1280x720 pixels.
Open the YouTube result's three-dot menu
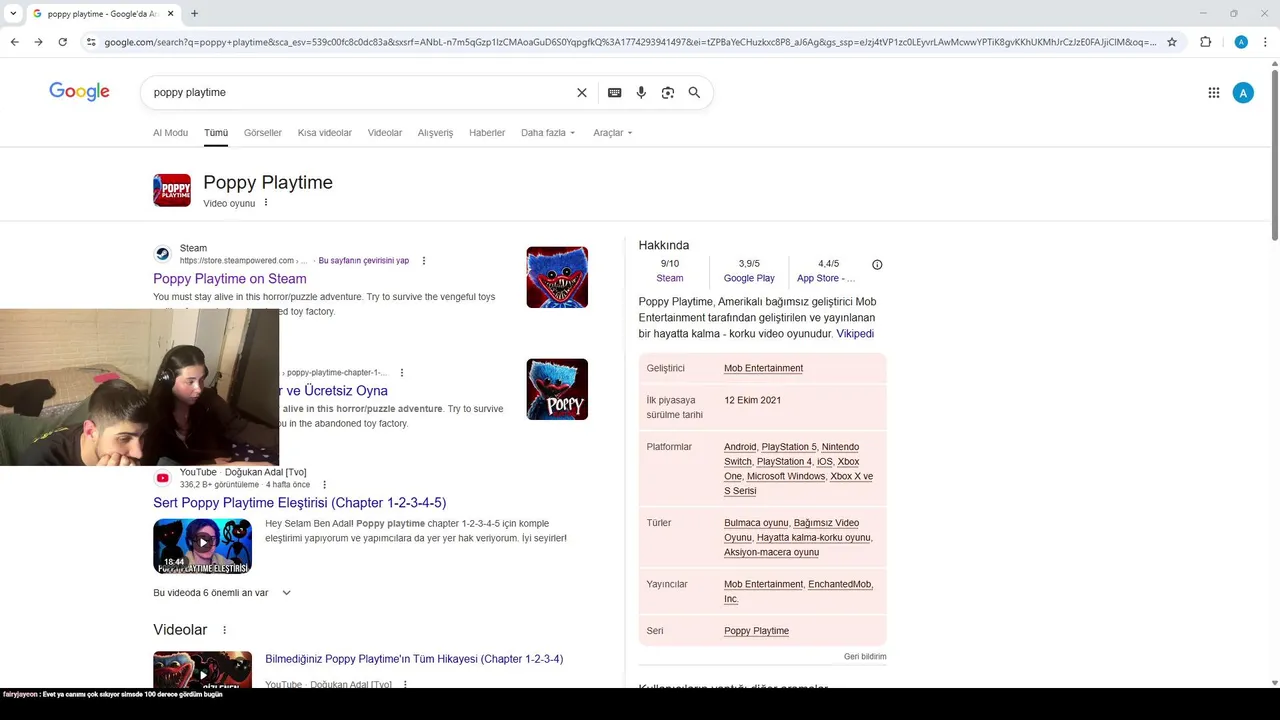[324, 485]
